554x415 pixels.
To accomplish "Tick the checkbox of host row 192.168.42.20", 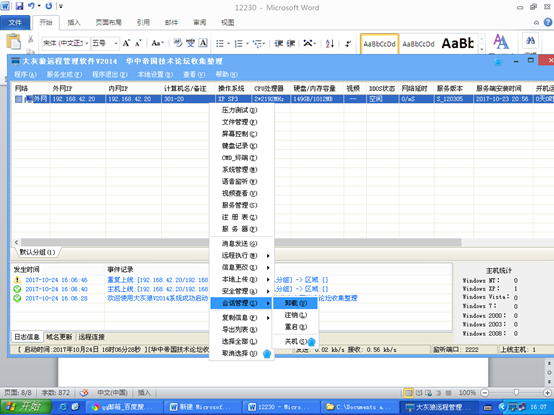I will coord(18,99).
